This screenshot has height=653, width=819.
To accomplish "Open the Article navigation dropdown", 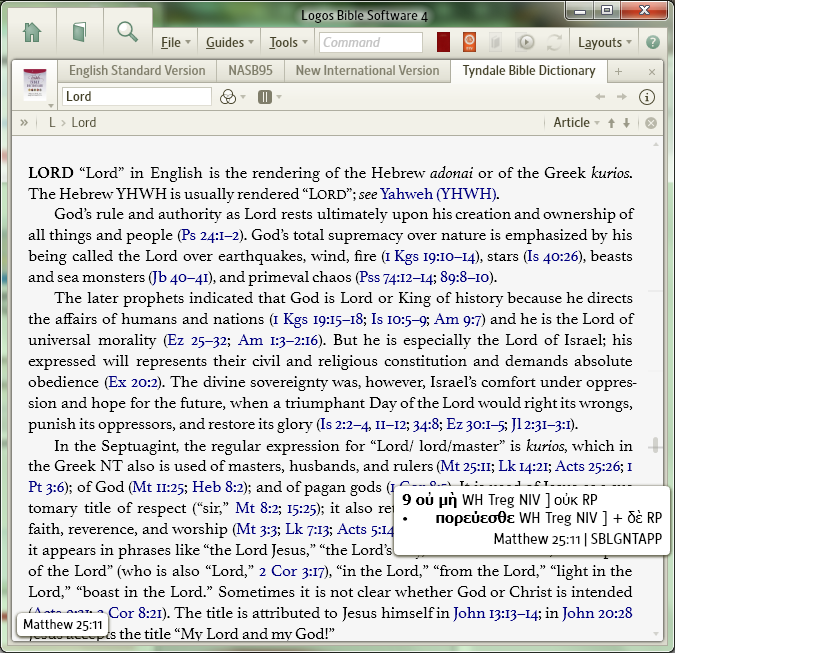I will [x=576, y=122].
